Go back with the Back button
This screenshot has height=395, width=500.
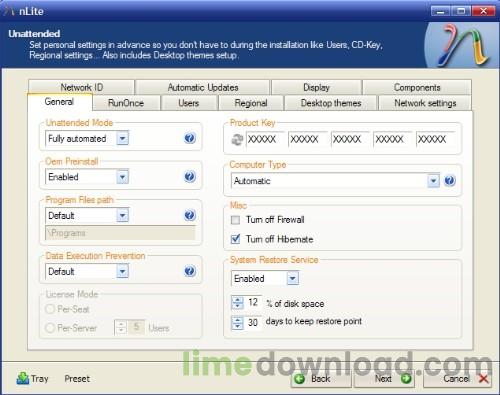(x=321, y=379)
